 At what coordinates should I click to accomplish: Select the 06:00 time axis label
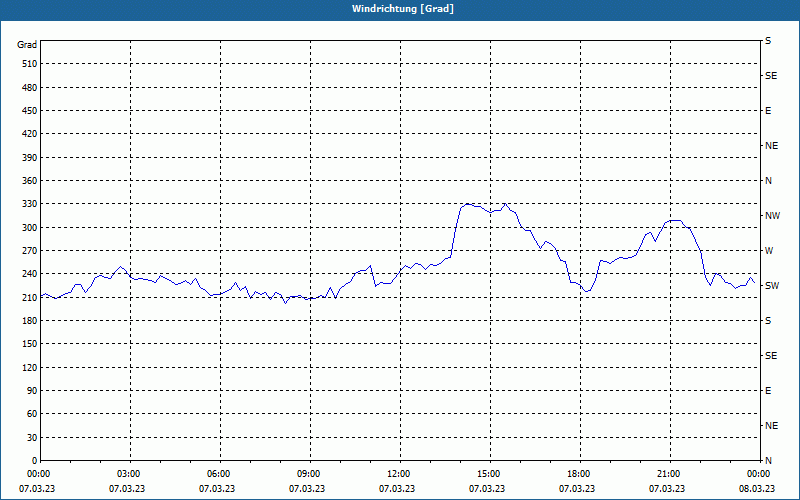point(218,474)
